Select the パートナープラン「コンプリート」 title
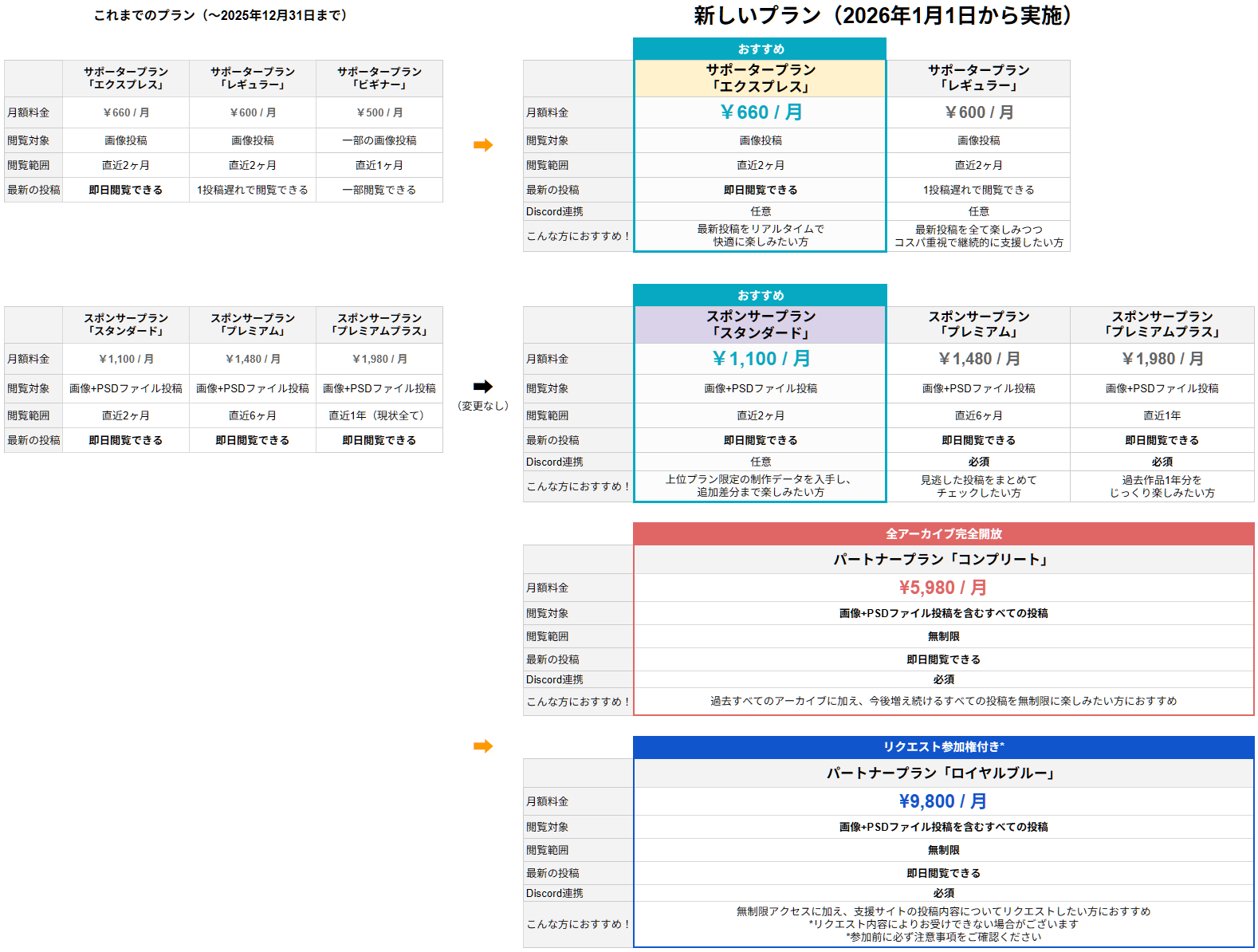Viewport: 1258px width, 952px height. [943, 560]
